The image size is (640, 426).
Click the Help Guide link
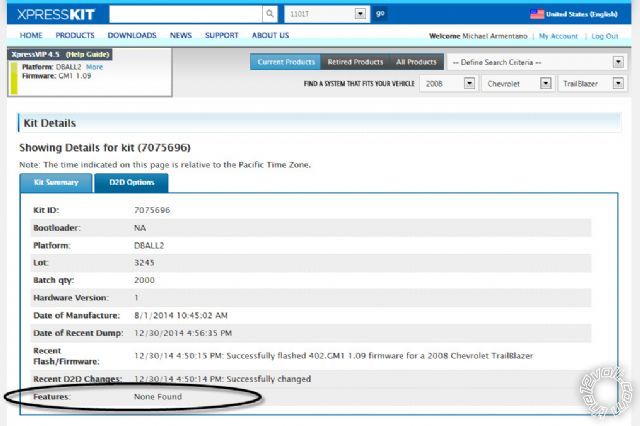tap(92, 54)
